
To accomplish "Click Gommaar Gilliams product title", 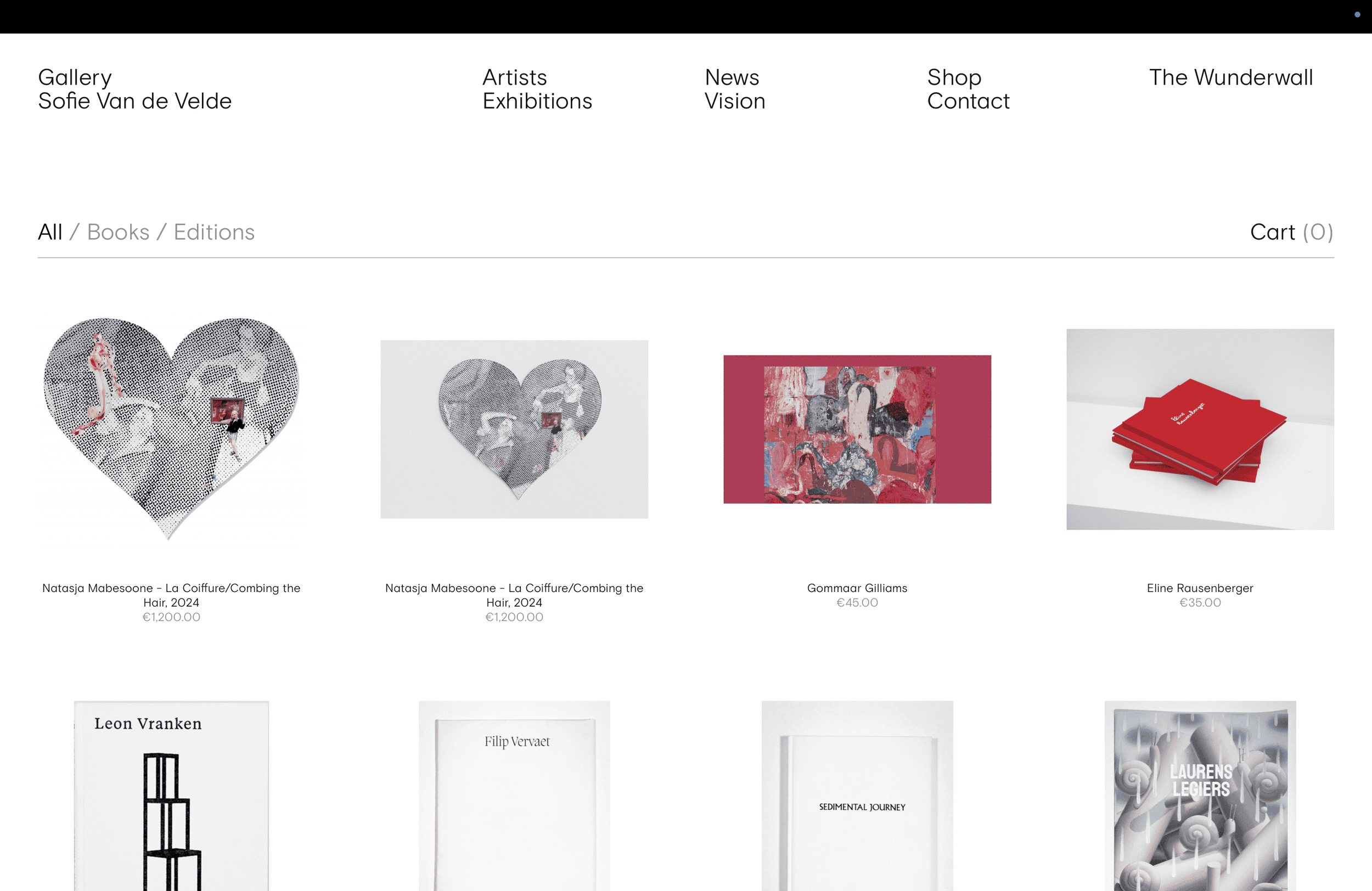I will point(857,588).
